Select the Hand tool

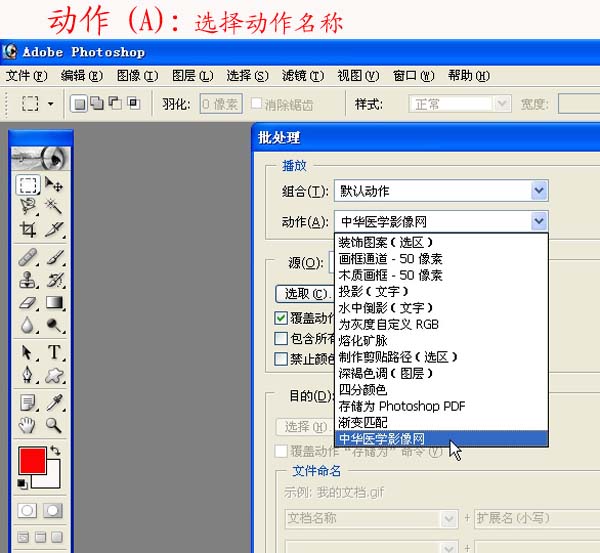click(28, 425)
